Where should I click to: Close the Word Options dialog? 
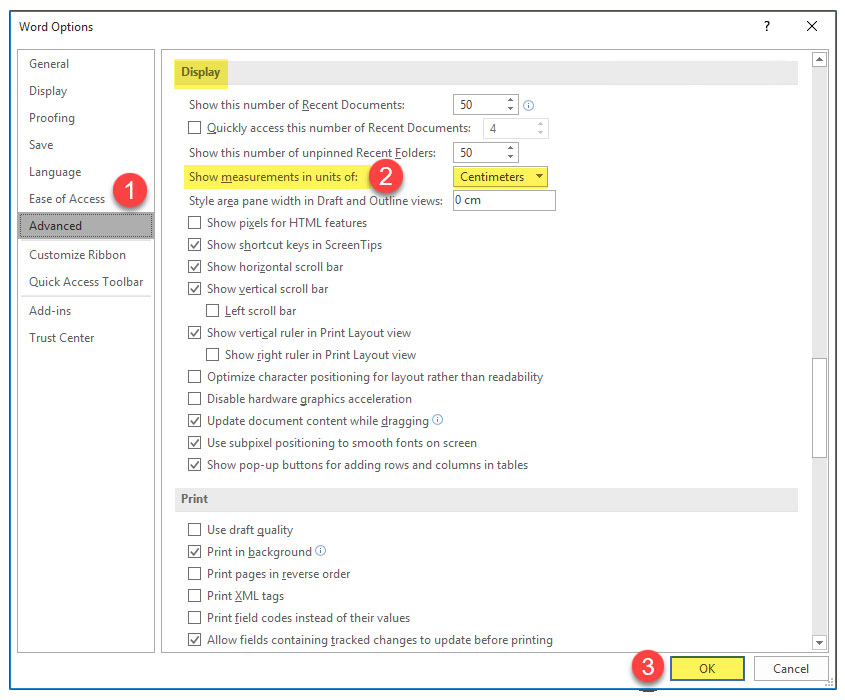pos(812,26)
